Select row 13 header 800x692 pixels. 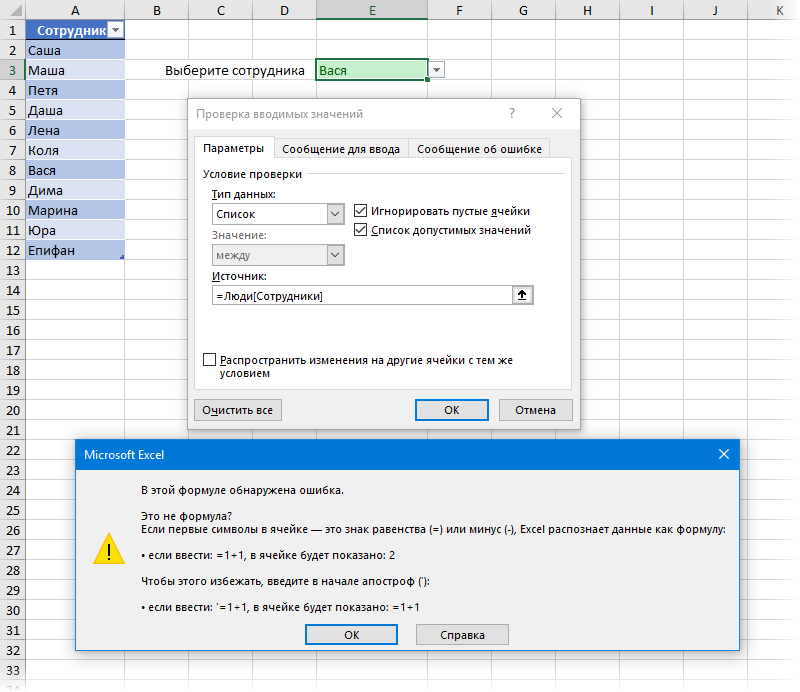pyautogui.click(x=13, y=270)
